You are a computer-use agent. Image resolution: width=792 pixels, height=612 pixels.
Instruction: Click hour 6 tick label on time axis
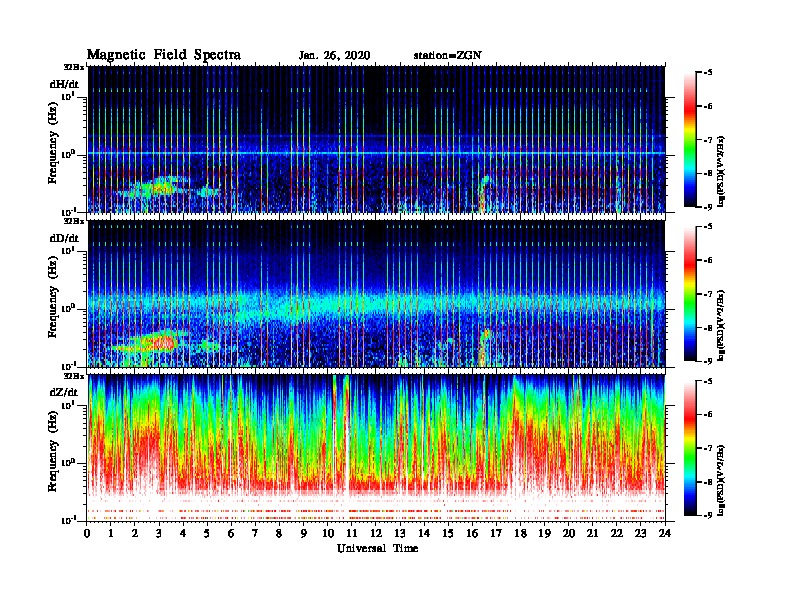231,534
